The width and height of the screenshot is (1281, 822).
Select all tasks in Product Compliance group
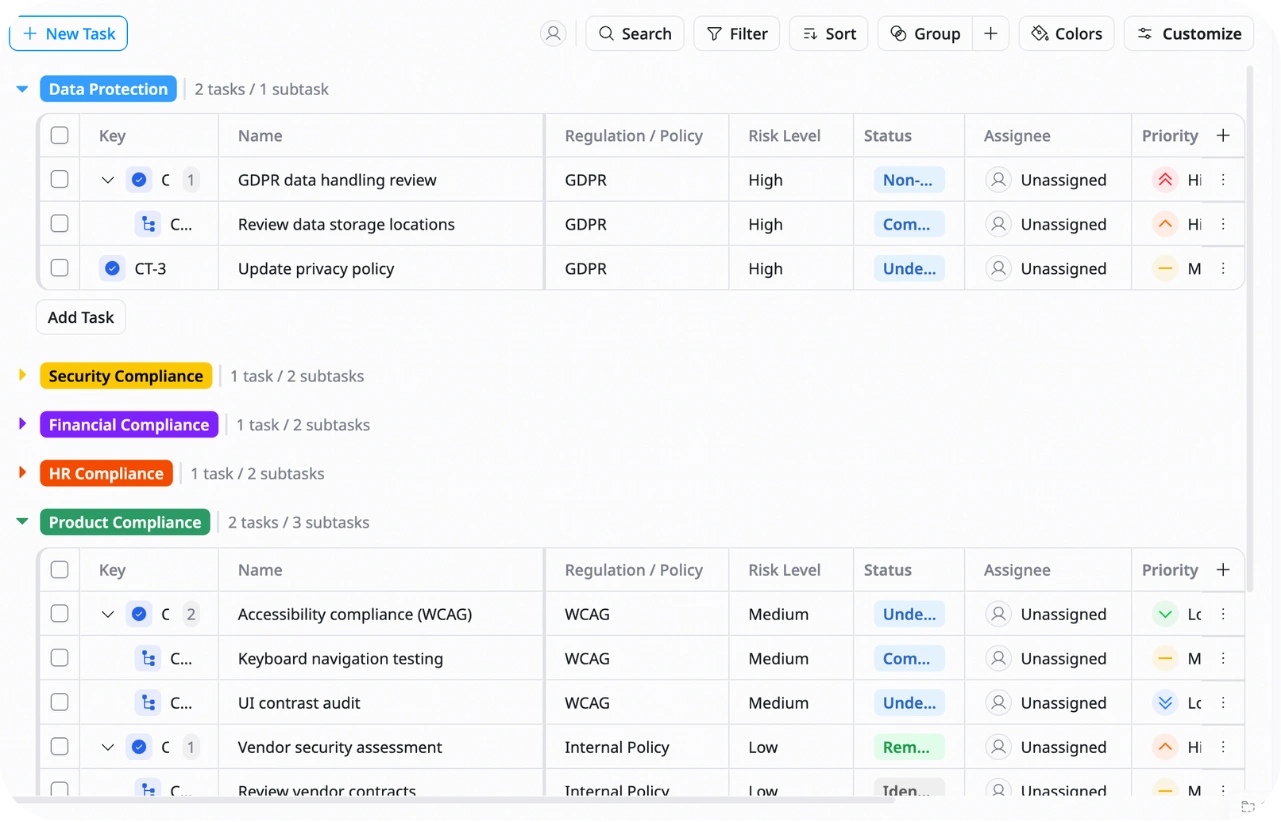click(x=60, y=570)
